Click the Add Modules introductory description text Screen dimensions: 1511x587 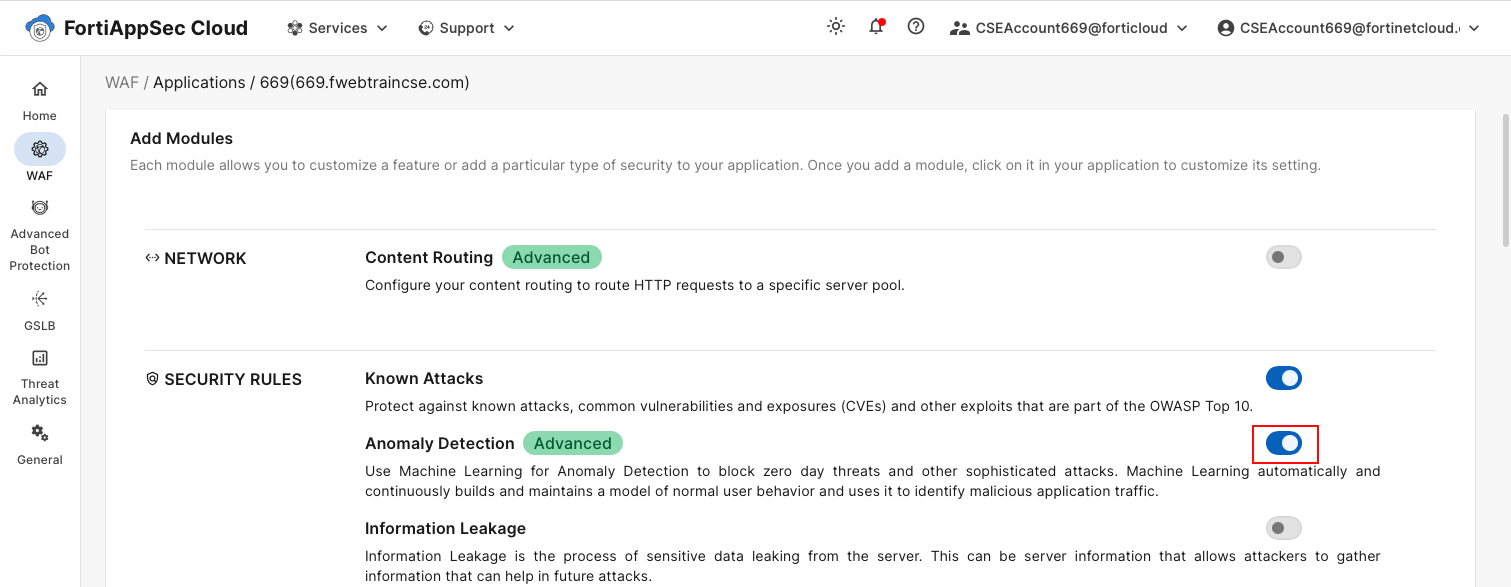tap(725, 165)
